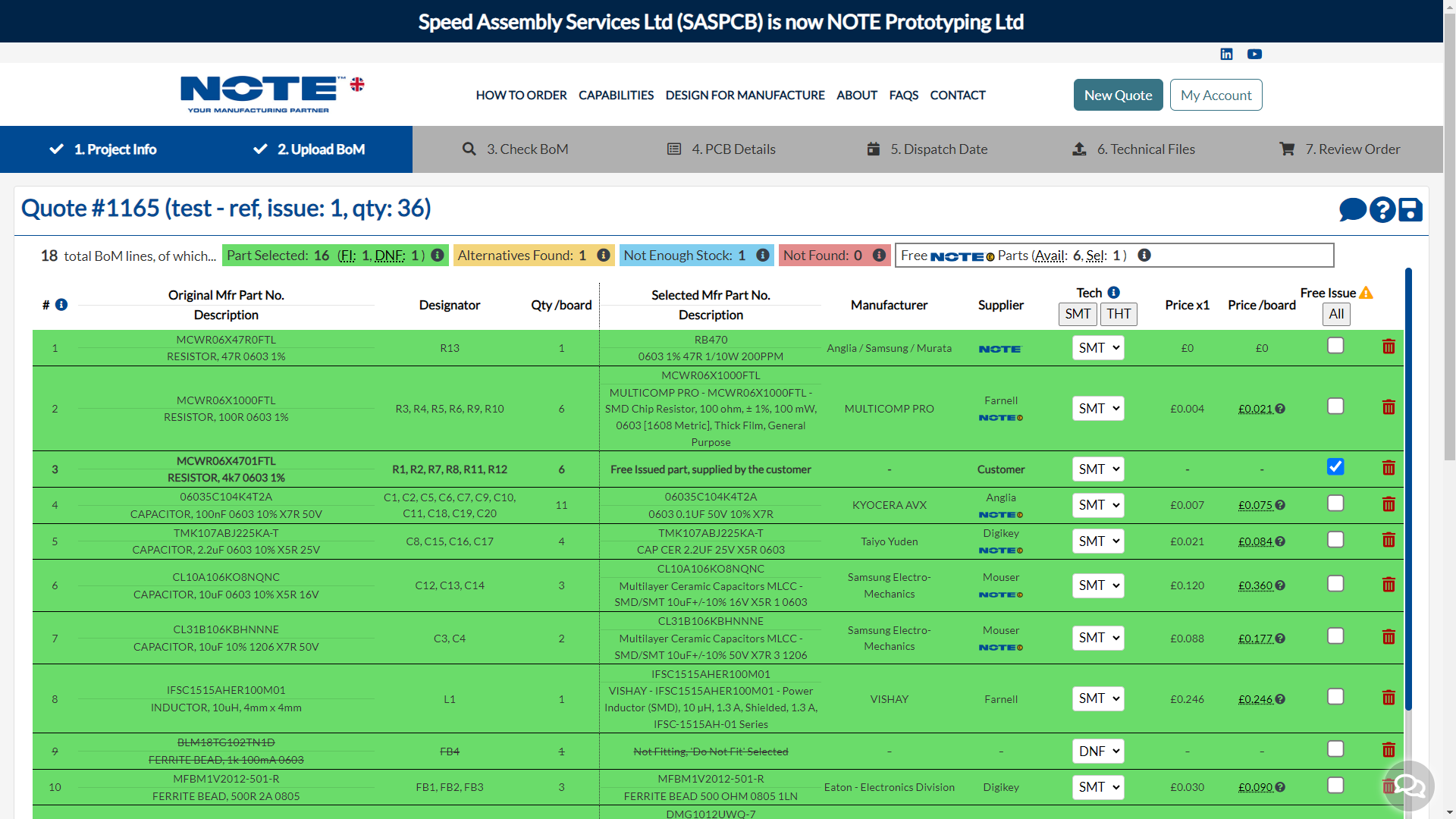The image size is (1456, 819).
Task: Click the YouTube social icon
Action: [x=1254, y=54]
